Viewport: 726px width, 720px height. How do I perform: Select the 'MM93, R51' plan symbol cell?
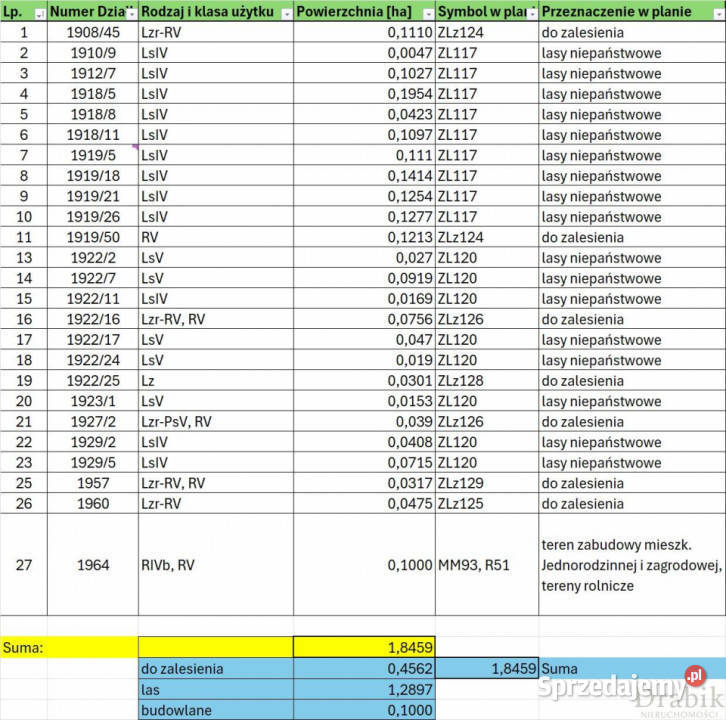tap(486, 565)
